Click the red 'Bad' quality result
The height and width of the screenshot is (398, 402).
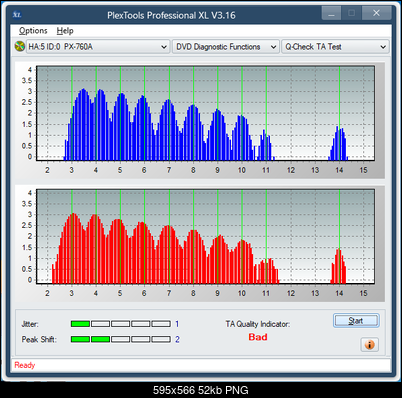tap(258, 337)
